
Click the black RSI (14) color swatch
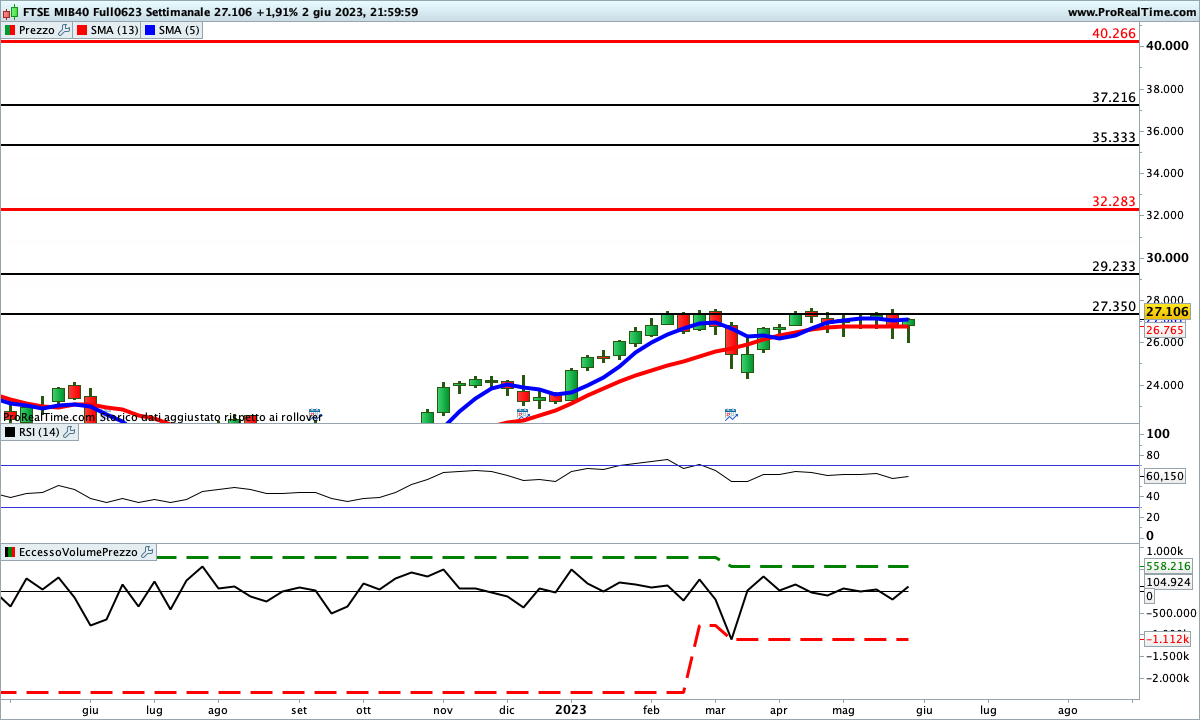click(10, 432)
